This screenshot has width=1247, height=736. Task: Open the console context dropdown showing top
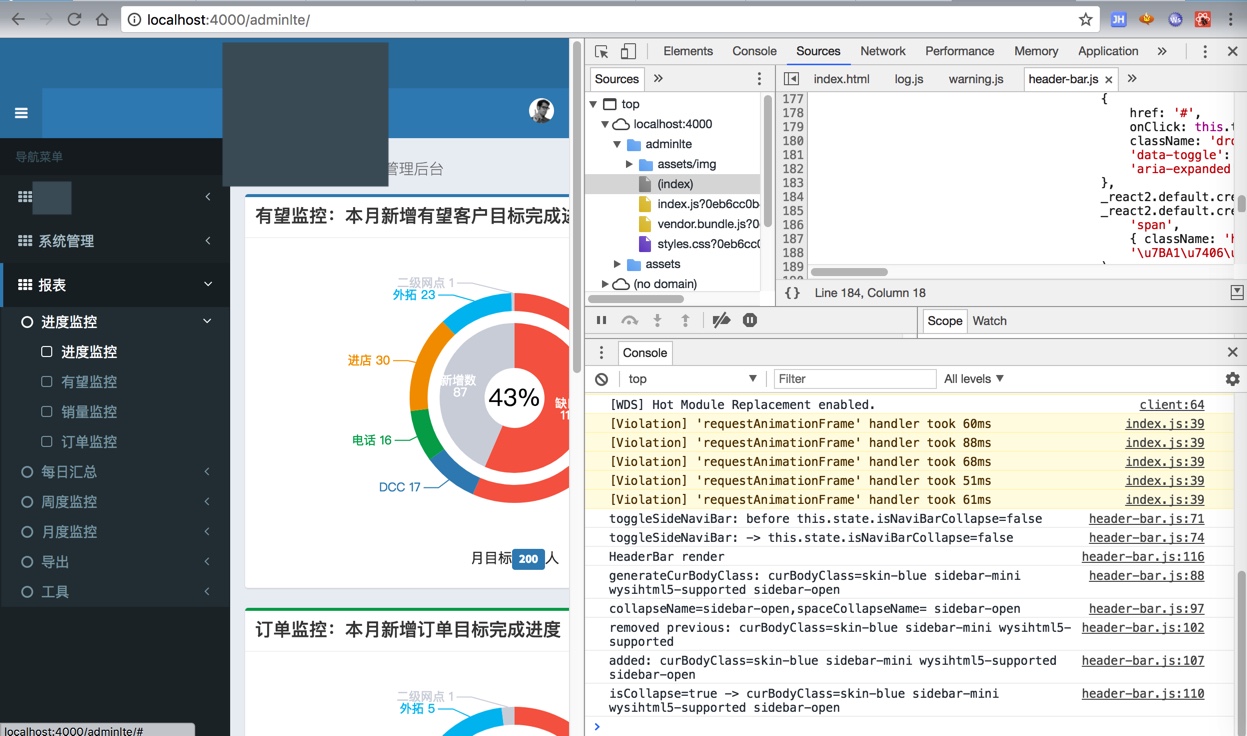[692, 379]
